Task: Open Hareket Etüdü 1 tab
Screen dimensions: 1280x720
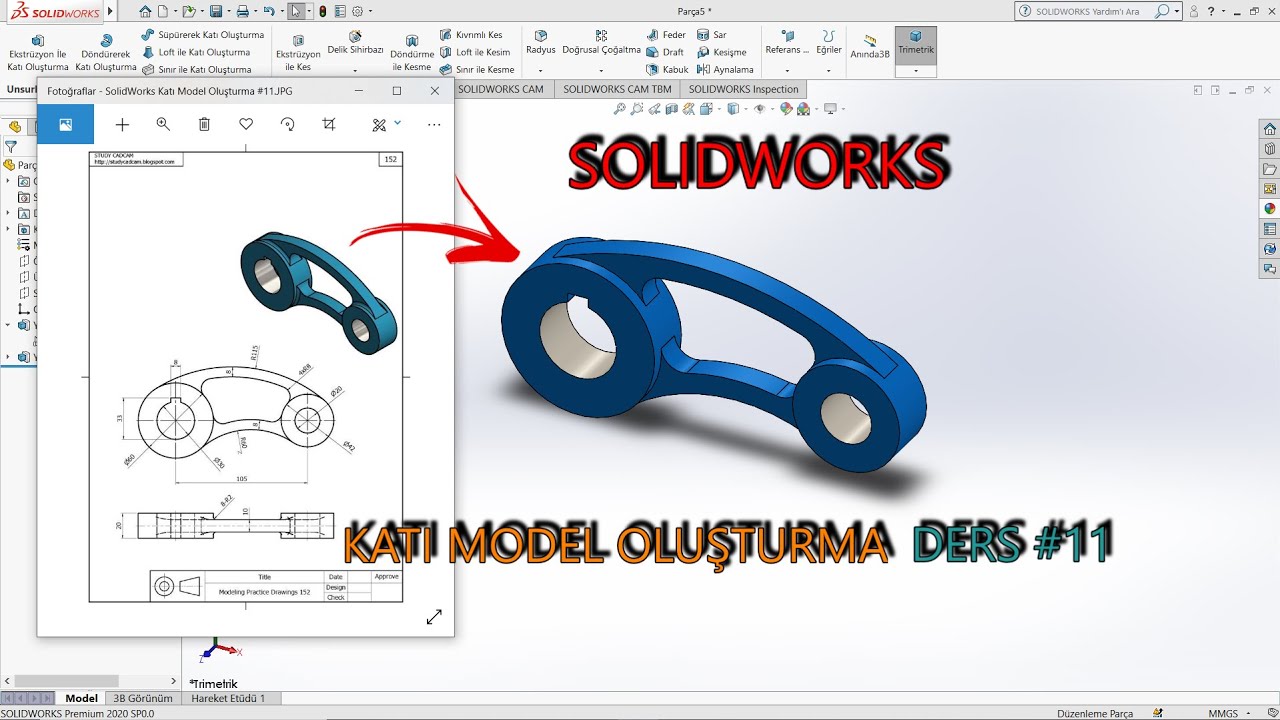Action: click(x=229, y=698)
